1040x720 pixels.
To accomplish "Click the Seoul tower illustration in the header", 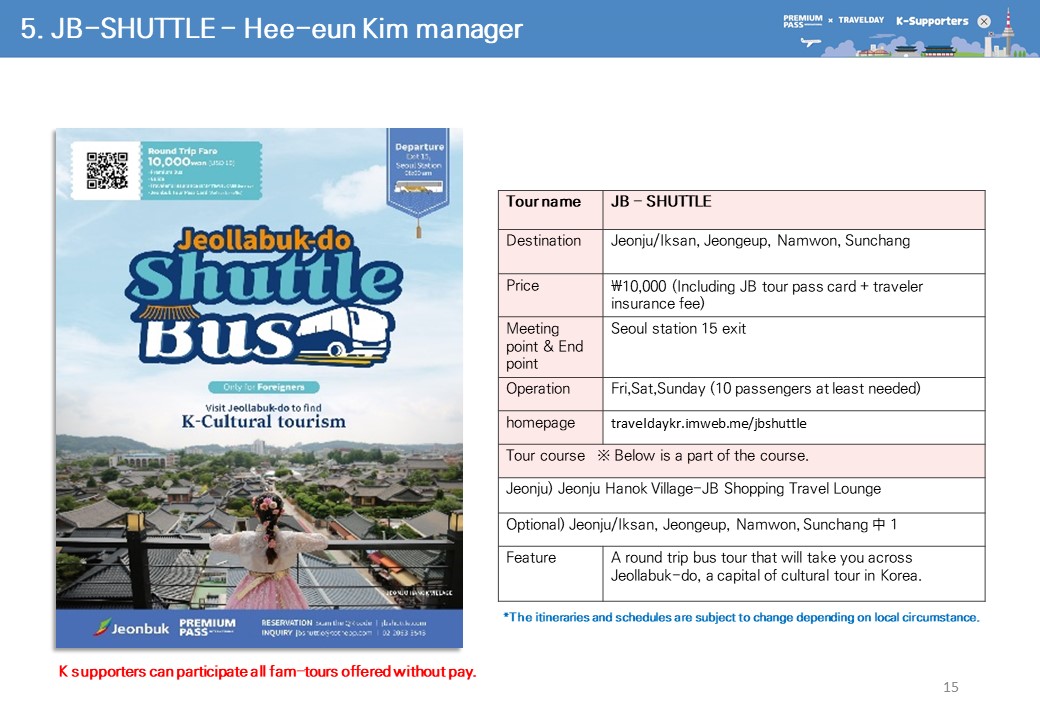I will click(1008, 32).
